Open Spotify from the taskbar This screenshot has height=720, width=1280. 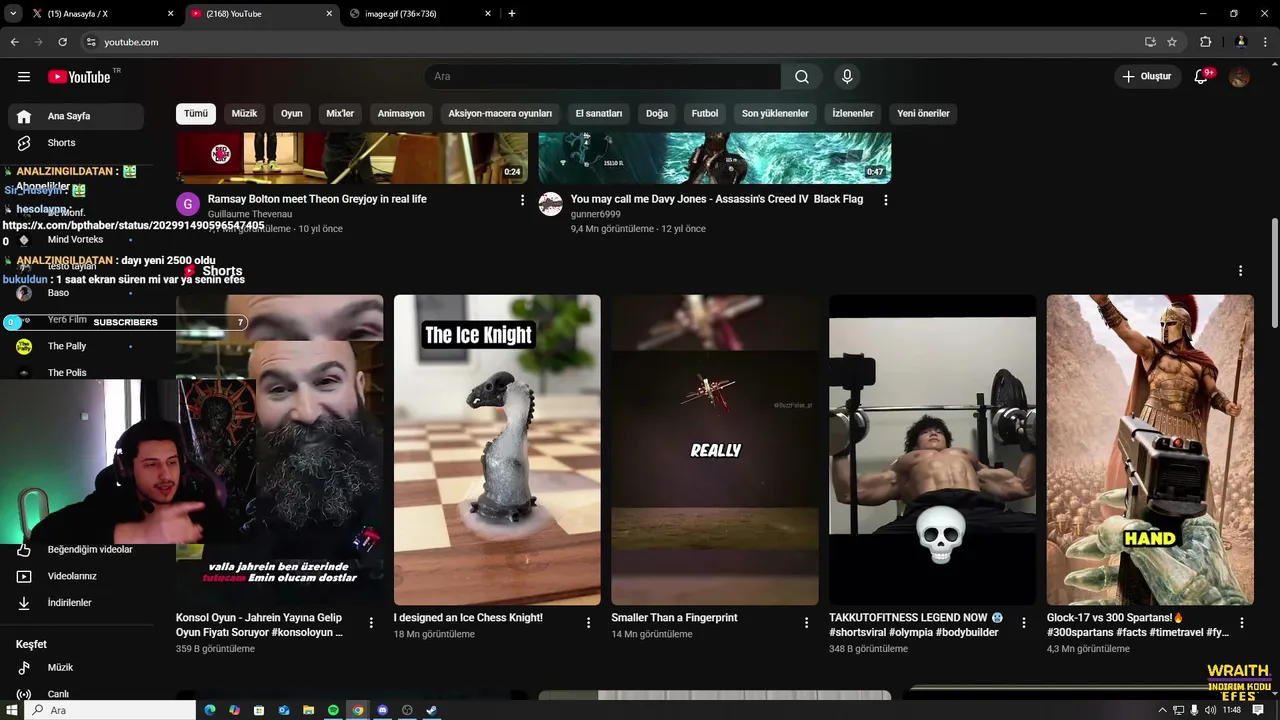tap(333, 710)
